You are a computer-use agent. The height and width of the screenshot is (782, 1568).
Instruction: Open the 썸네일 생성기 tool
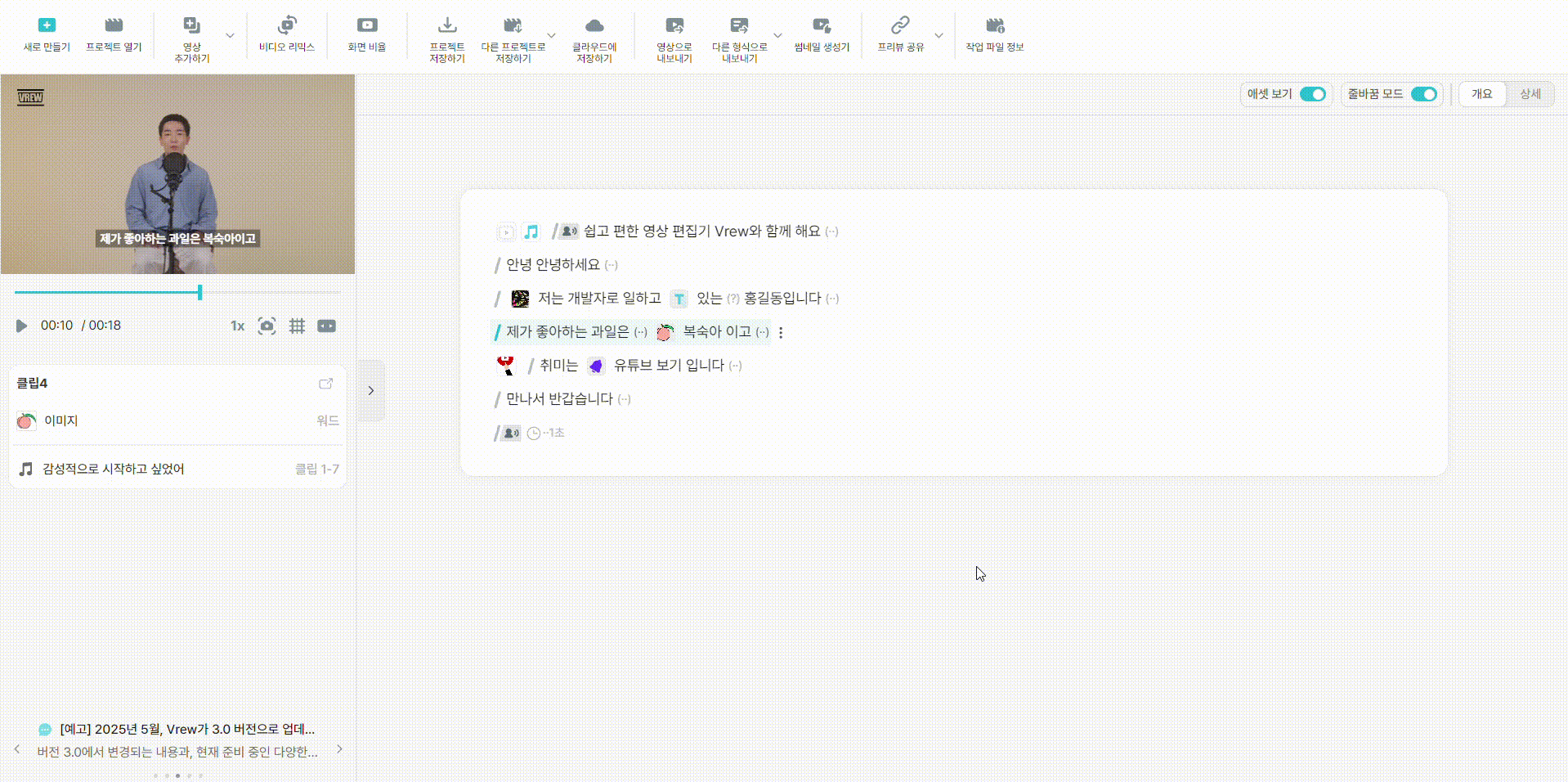822,34
